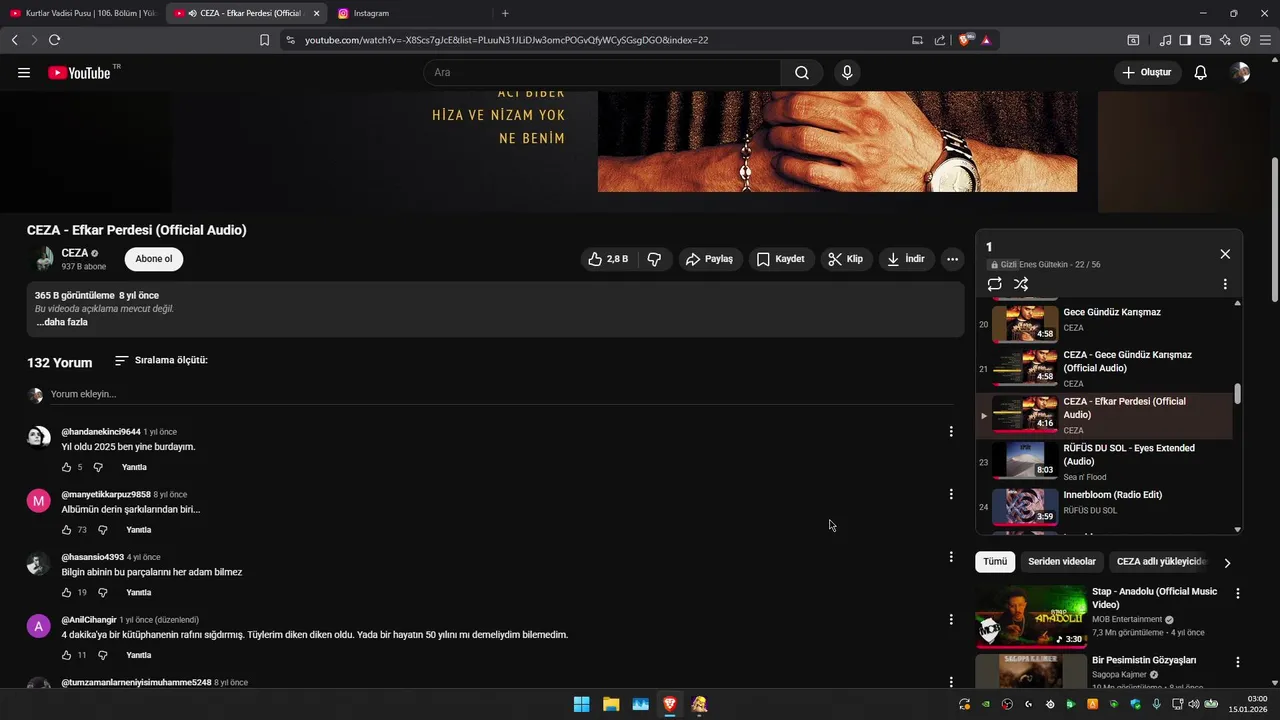
Task: Like handanekinci9644's comment
Action: (x=66, y=467)
